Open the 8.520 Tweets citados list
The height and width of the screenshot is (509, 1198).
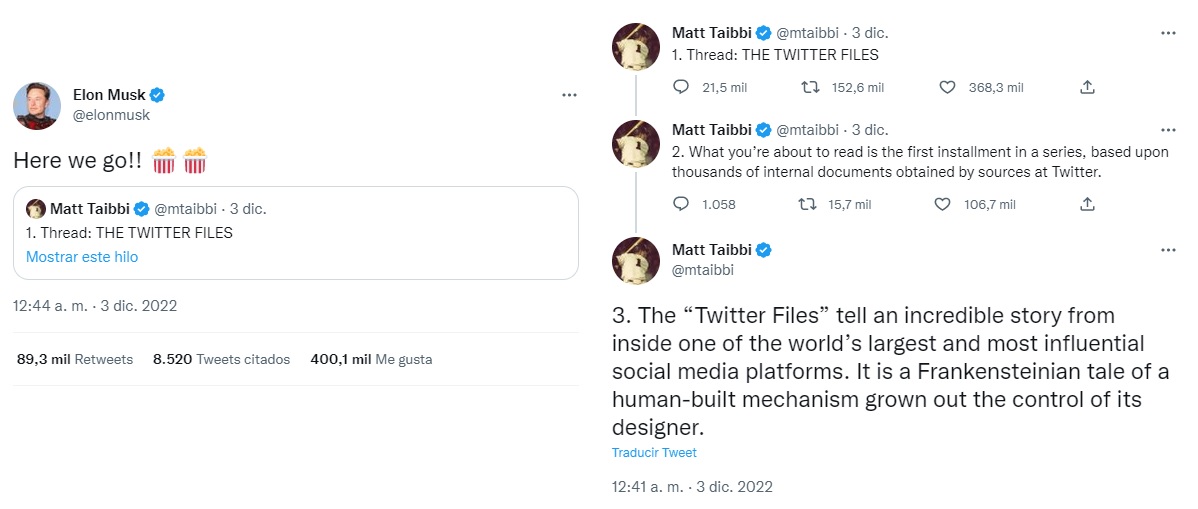click(221, 359)
